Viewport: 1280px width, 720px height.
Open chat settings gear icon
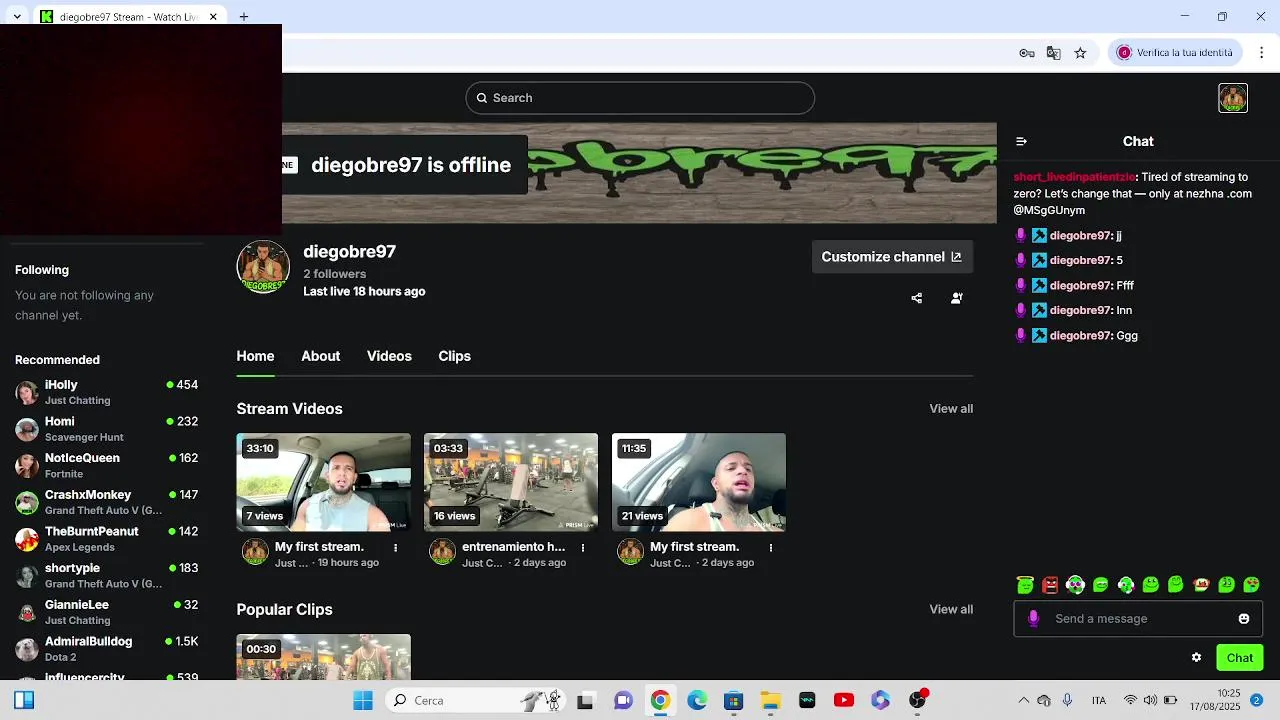pyautogui.click(x=1196, y=658)
